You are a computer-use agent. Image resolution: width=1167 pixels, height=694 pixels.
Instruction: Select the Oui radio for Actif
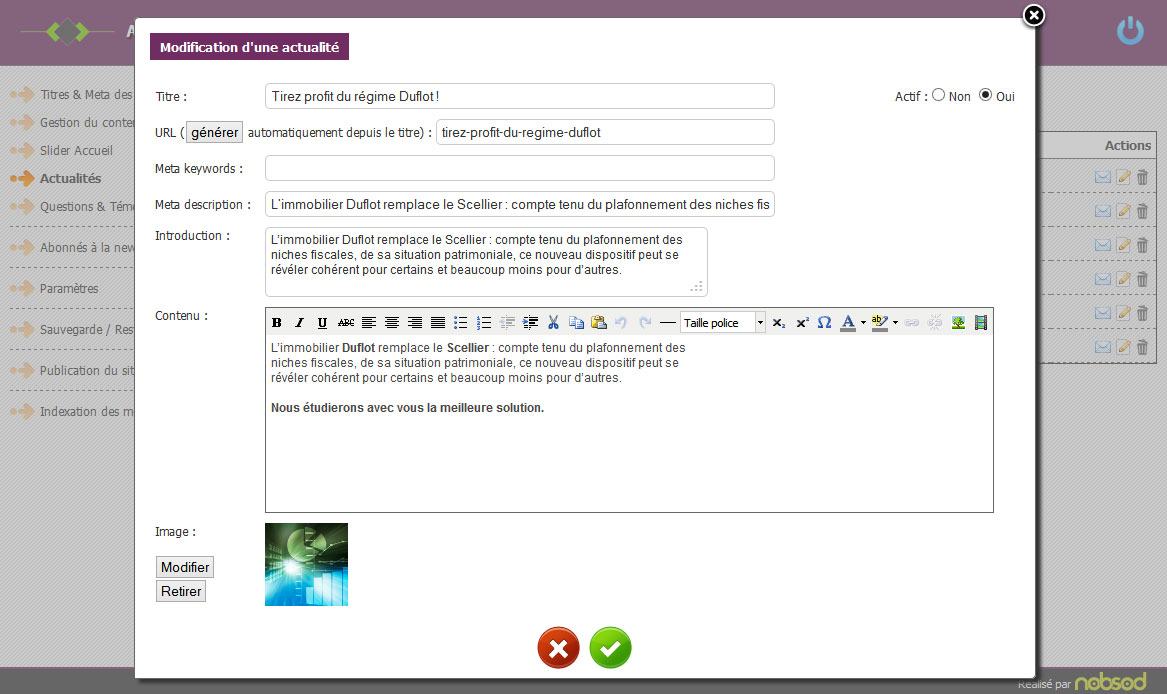click(985, 95)
